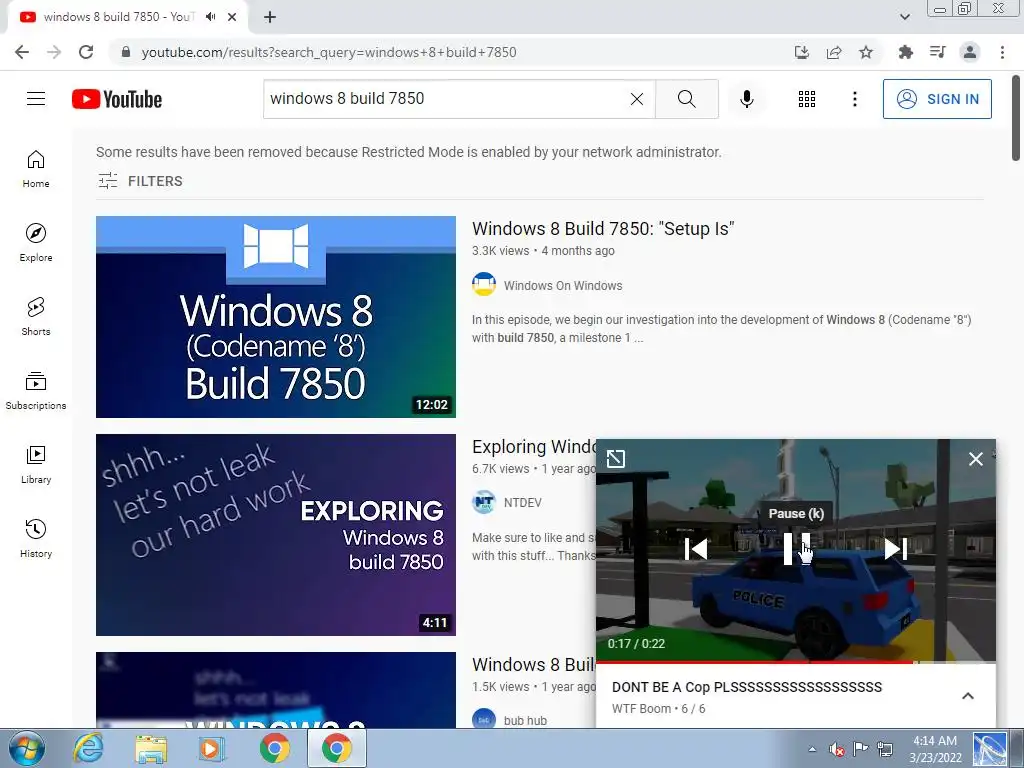Open Windows 8 Build 7850 video thumbnail
This screenshot has width=1024, height=768.
pyautogui.click(x=276, y=317)
